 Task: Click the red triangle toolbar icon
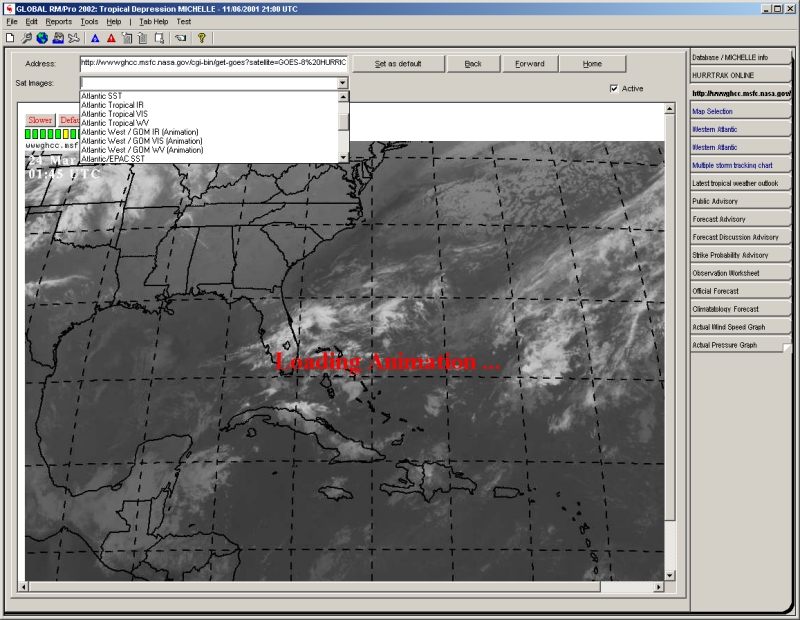[111, 38]
